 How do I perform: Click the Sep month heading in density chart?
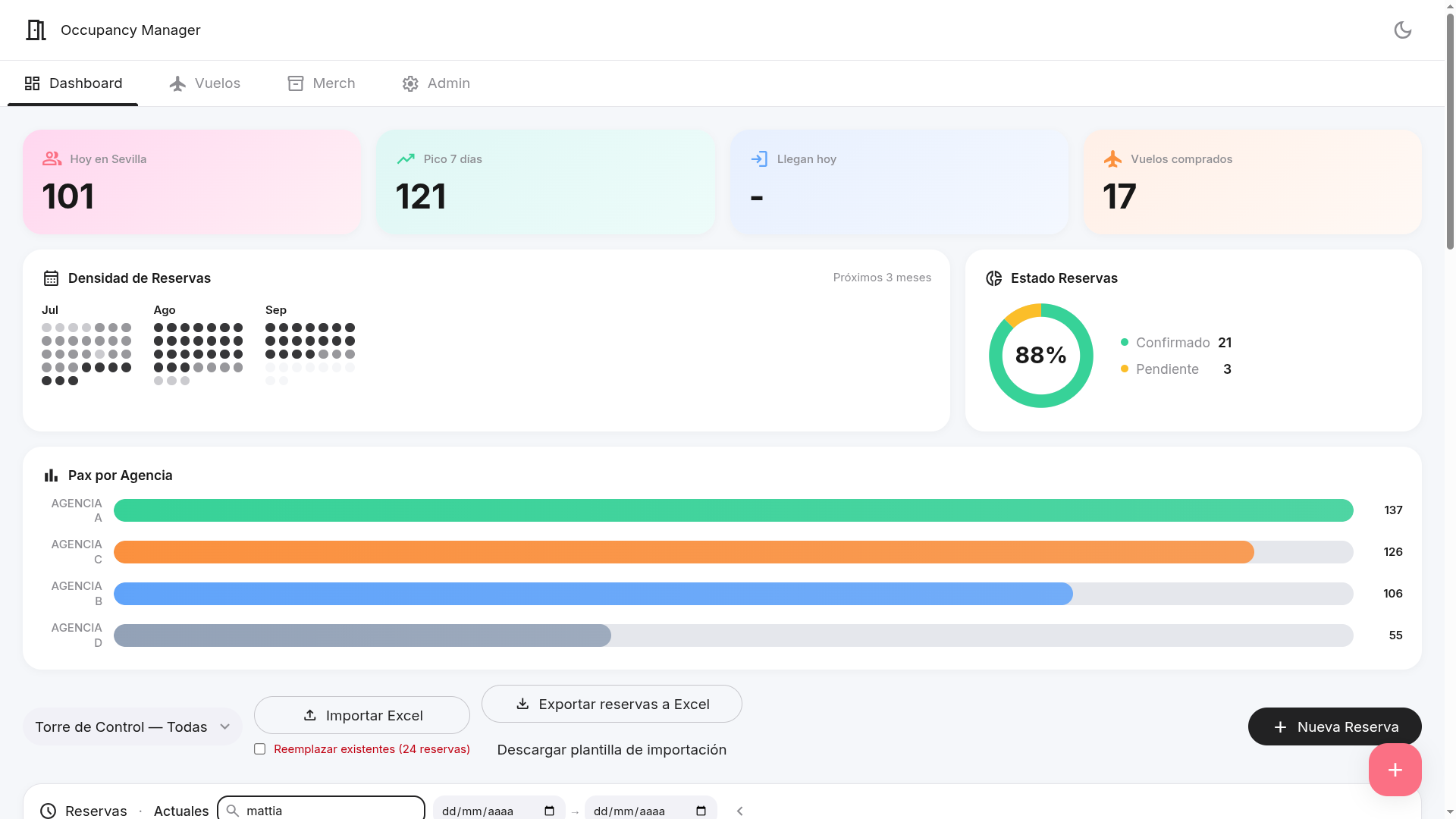pyautogui.click(x=276, y=310)
